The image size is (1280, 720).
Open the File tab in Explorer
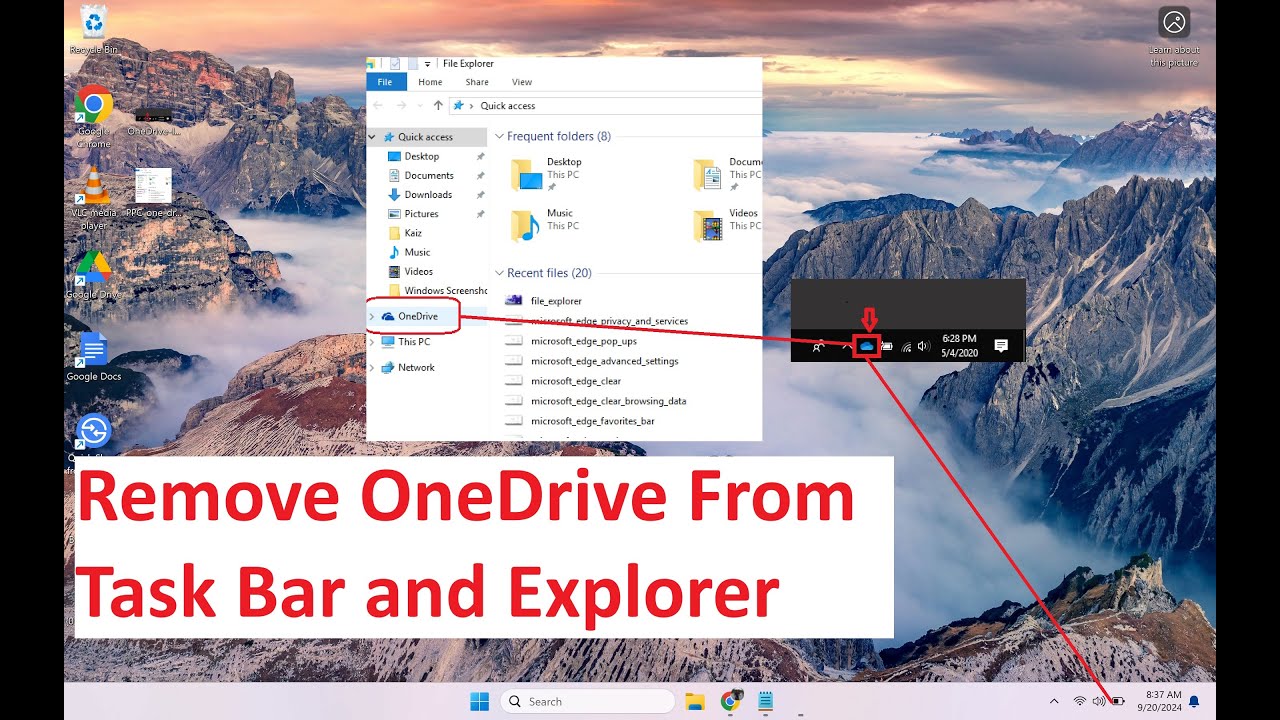pos(385,82)
